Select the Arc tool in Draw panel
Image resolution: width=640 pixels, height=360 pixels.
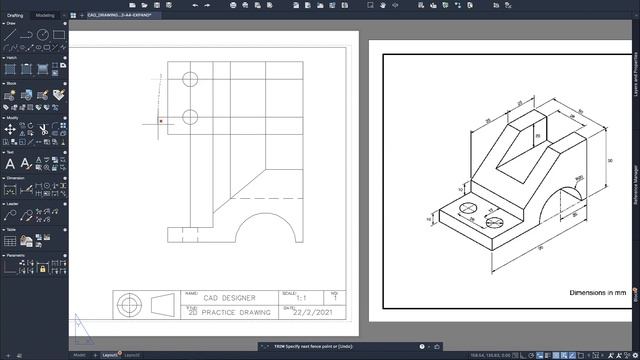click(6, 48)
